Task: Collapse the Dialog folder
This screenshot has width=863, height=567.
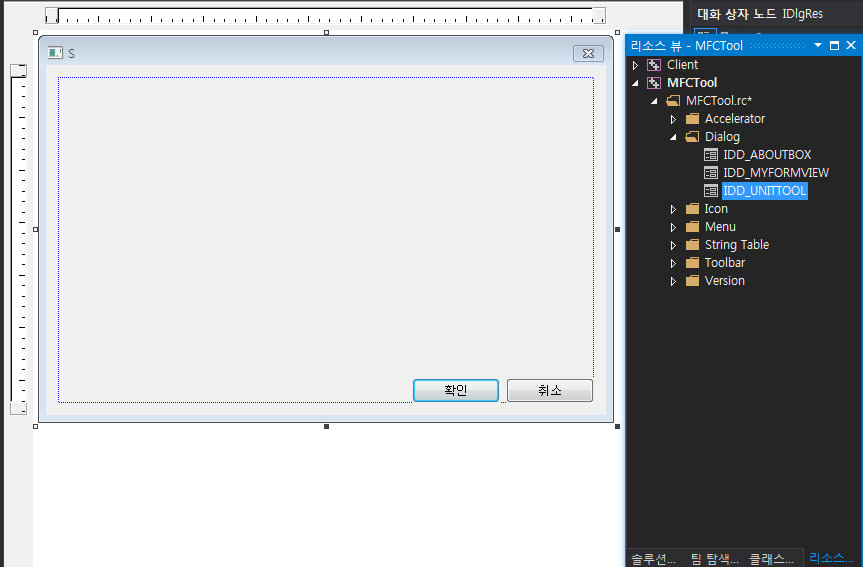Action: pos(673,137)
